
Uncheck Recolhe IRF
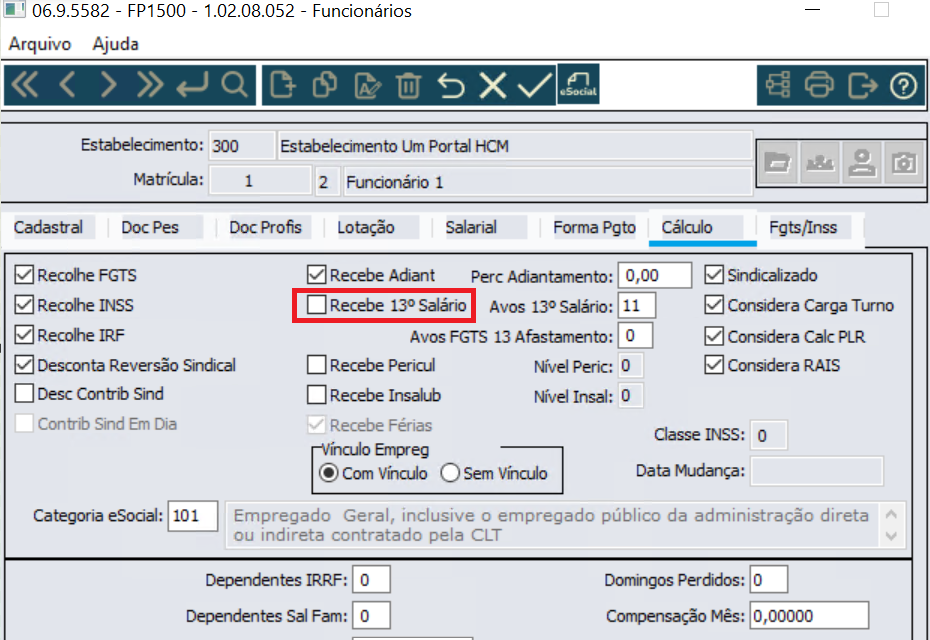coord(24,335)
